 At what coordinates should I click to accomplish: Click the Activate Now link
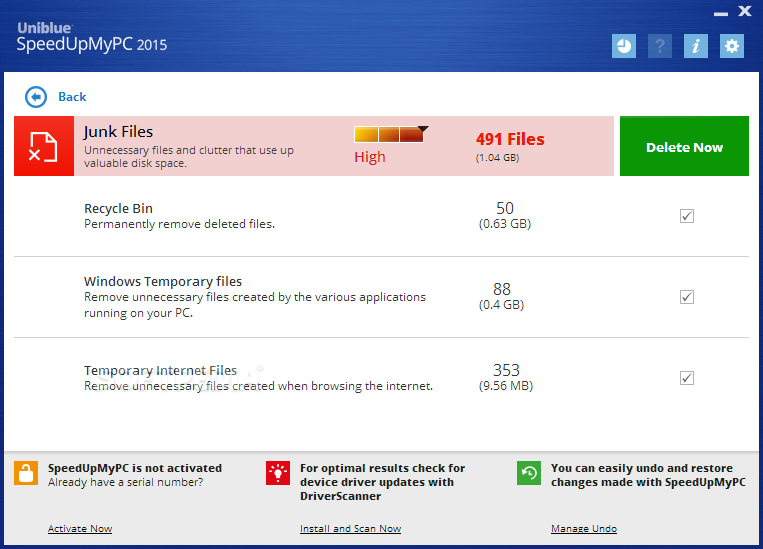tap(80, 529)
